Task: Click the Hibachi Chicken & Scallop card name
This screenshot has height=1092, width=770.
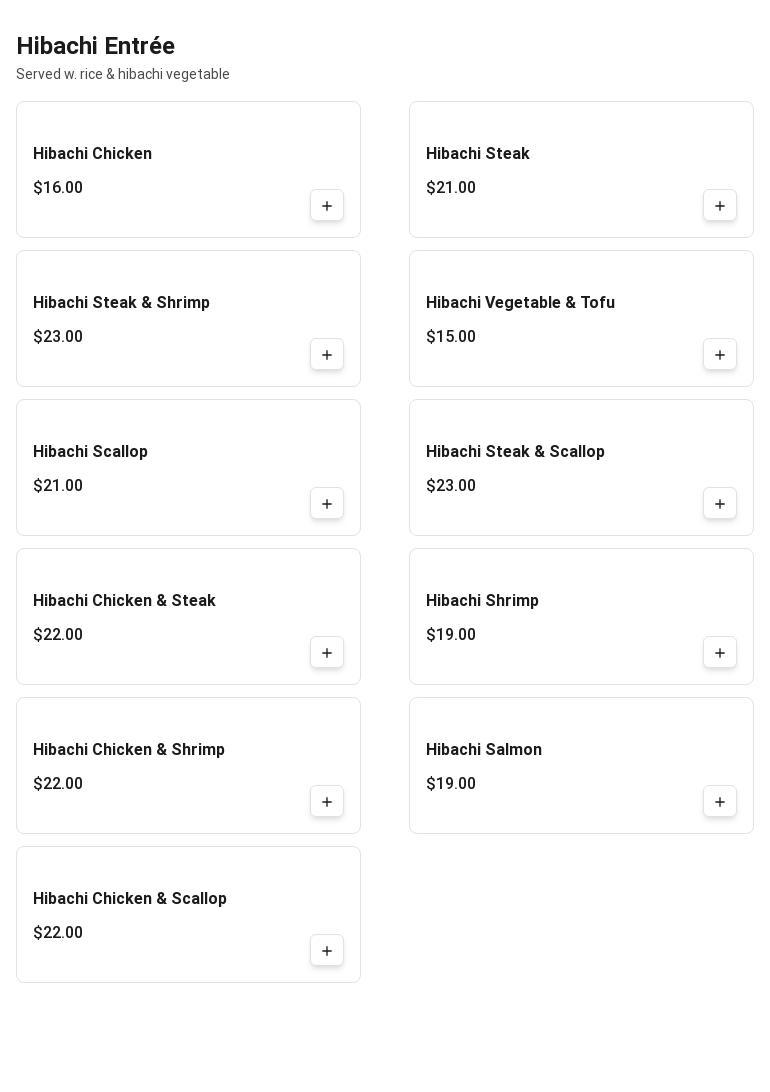Action: (130, 899)
